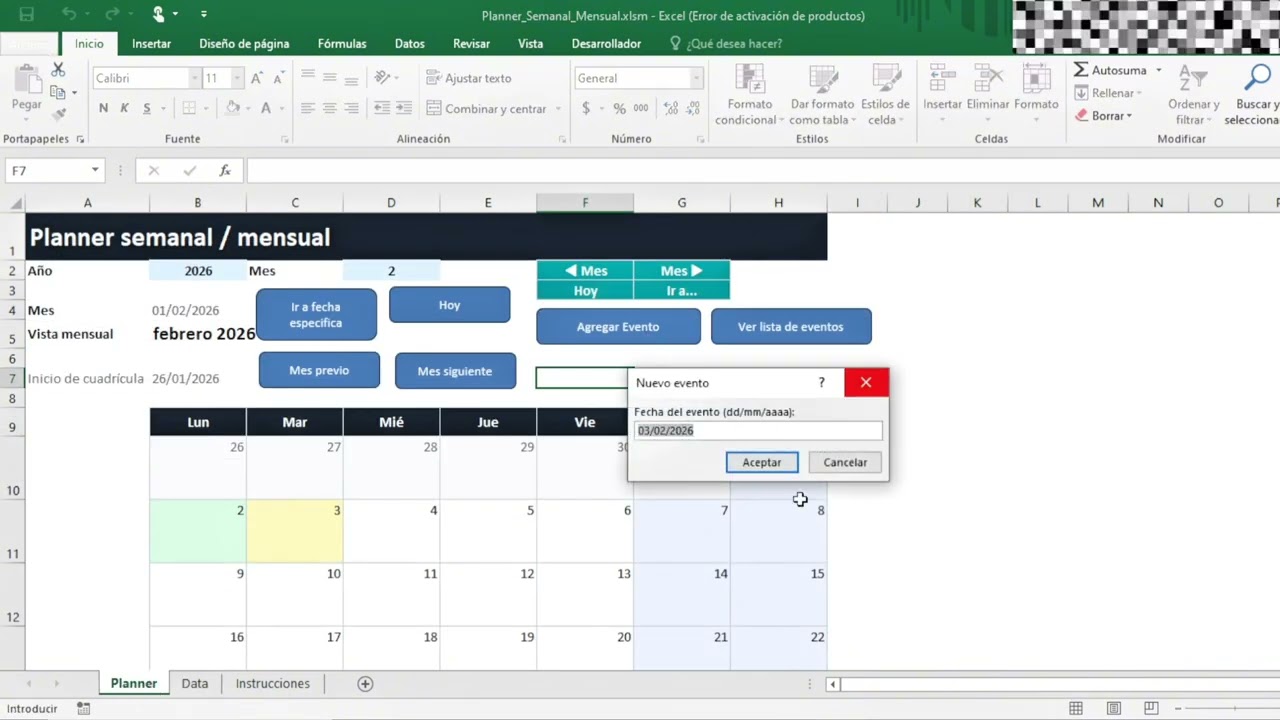Screen dimensions: 1280x720
Task: Click the Name Box showing F7
Action: (55, 171)
